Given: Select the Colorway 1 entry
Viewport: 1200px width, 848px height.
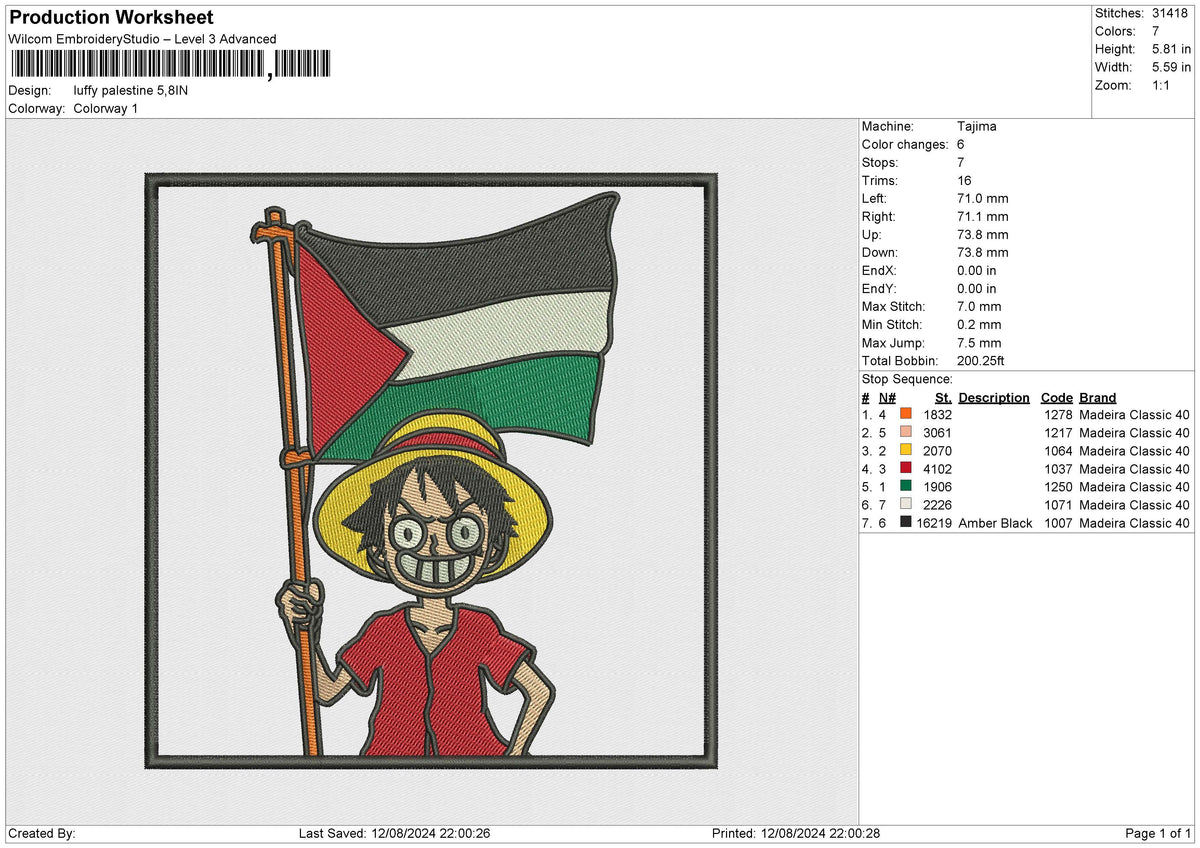Looking at the screenshot, I should click(x=105, y=108).
